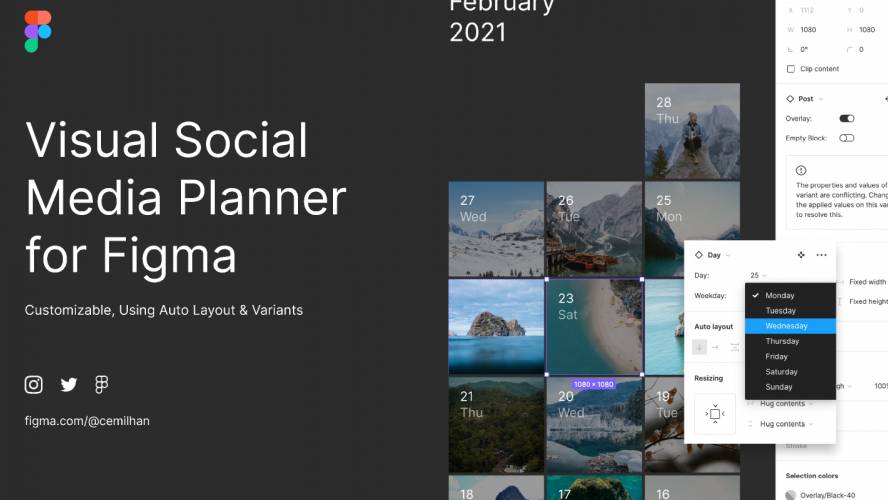Expand the Post component dropdown chevron

[x=821, y=99]
